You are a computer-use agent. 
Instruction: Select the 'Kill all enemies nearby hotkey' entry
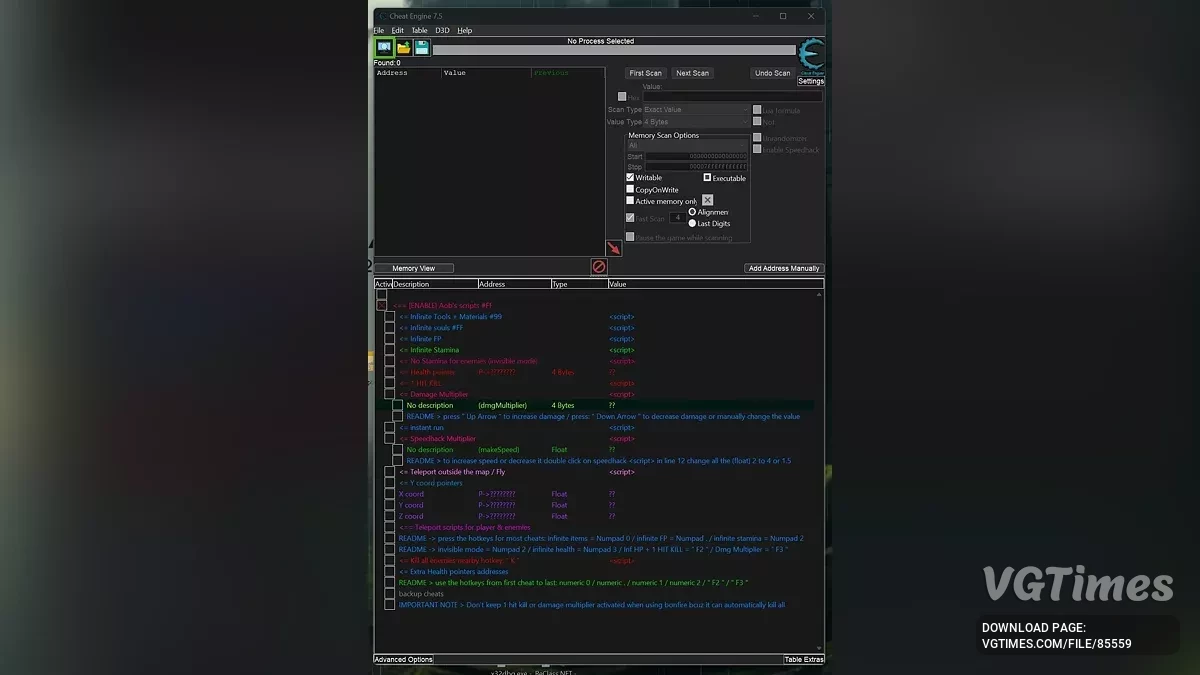pyautogui.click(x=458, y=561)
